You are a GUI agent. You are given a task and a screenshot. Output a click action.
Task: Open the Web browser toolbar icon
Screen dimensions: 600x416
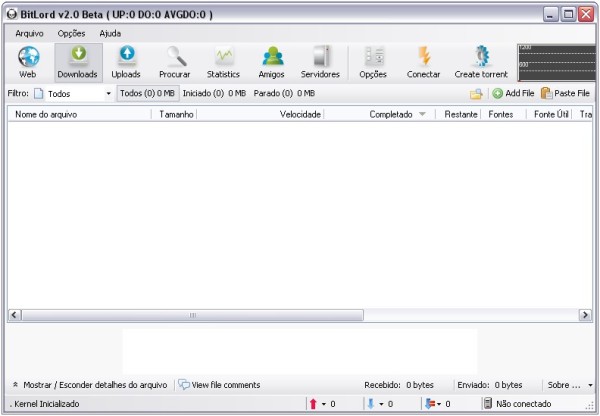point(28,62)
